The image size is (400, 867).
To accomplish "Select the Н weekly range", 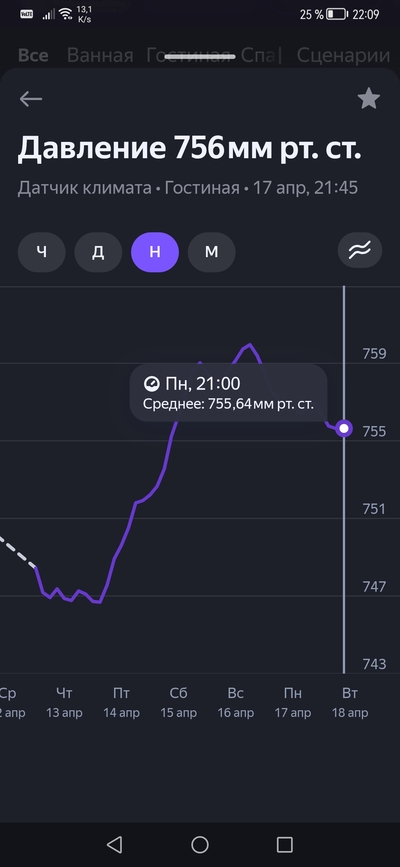I will click(x=155, y=252).
